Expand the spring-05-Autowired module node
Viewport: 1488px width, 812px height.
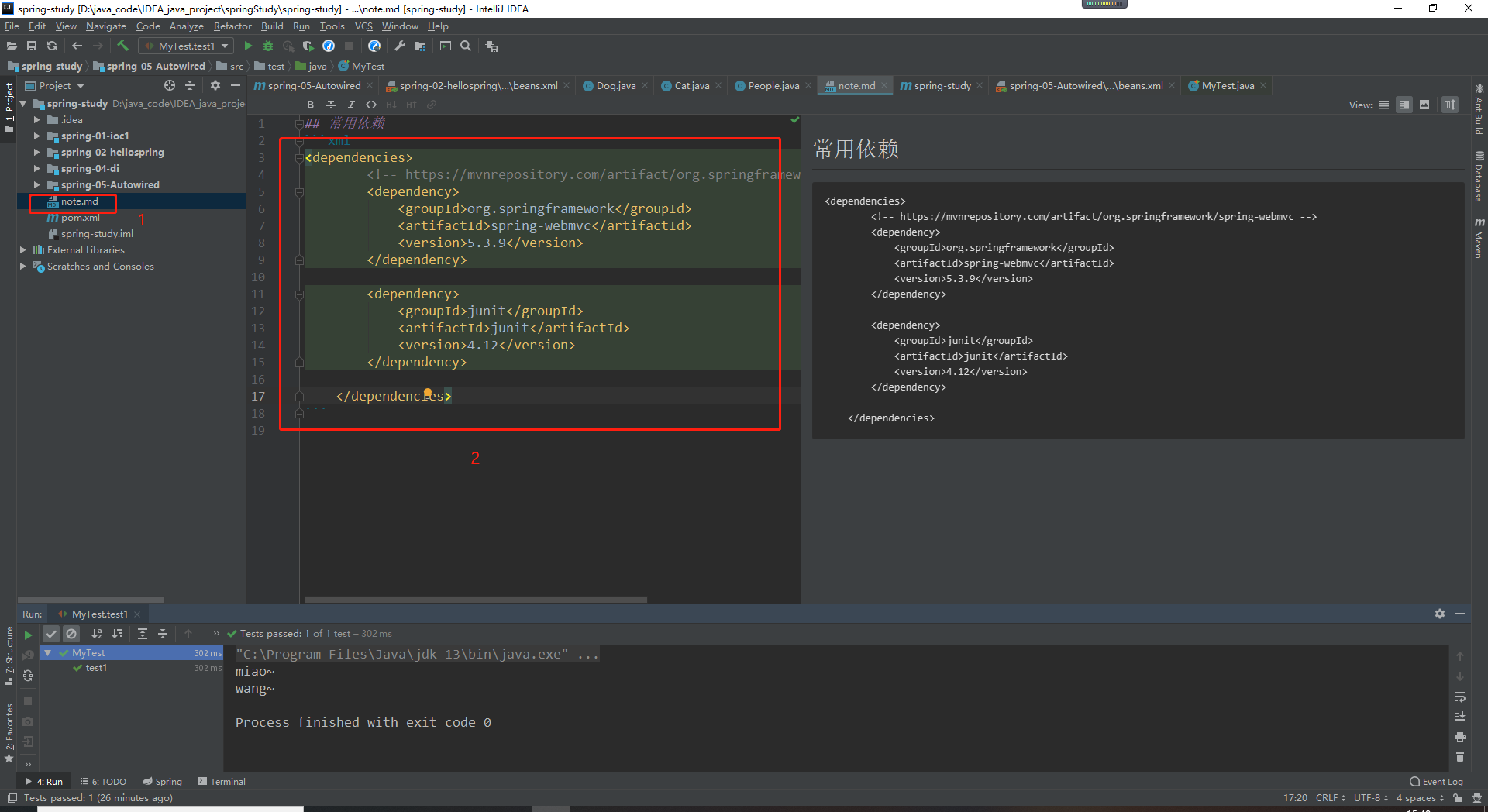pyautogui.click(x=36, y=184)
